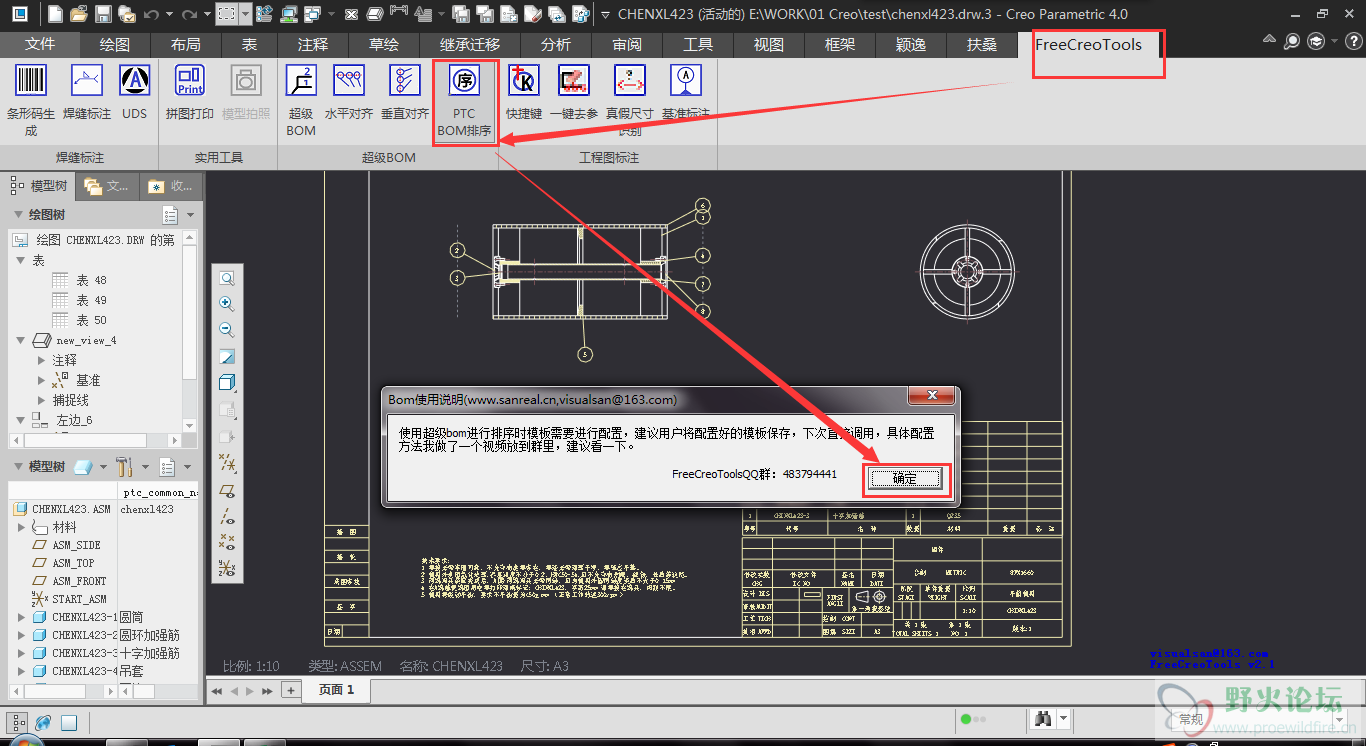Add a new sheet with the plus button
Screen dimensions: 1366x746
point(290,690)
